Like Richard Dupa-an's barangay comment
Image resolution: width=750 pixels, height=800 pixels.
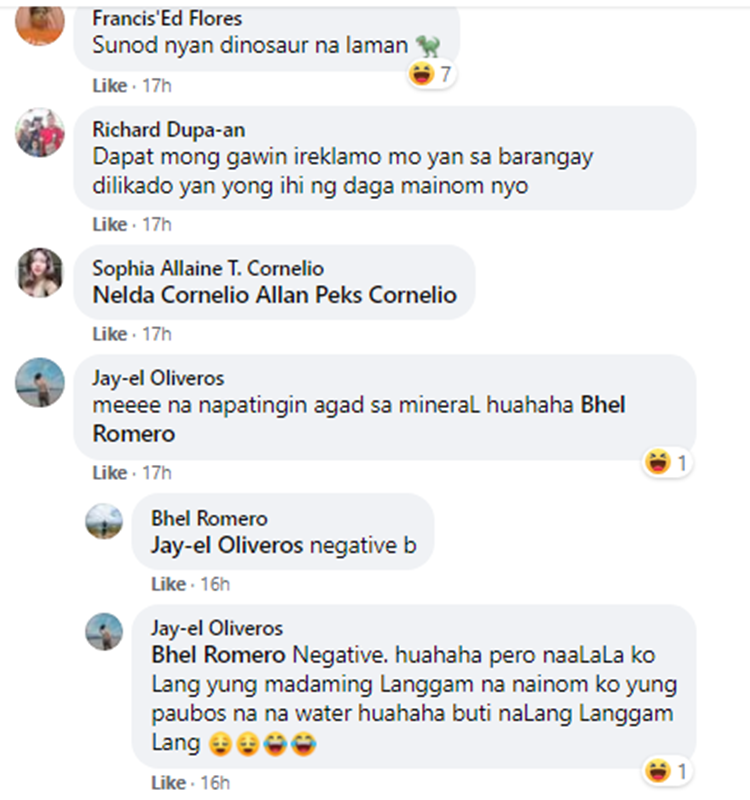110,224
